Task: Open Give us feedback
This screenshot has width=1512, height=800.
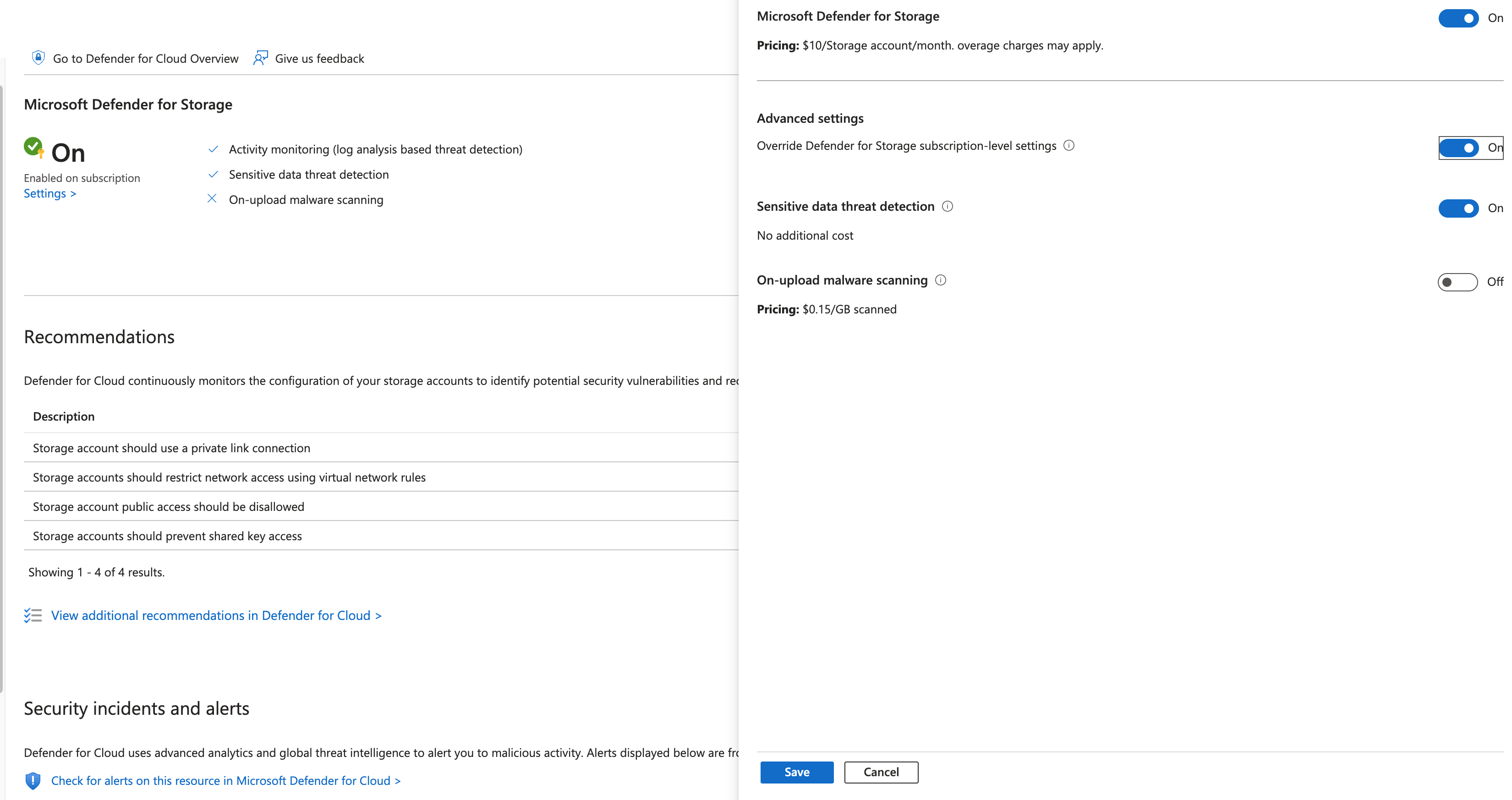Action: coord(308,58)
